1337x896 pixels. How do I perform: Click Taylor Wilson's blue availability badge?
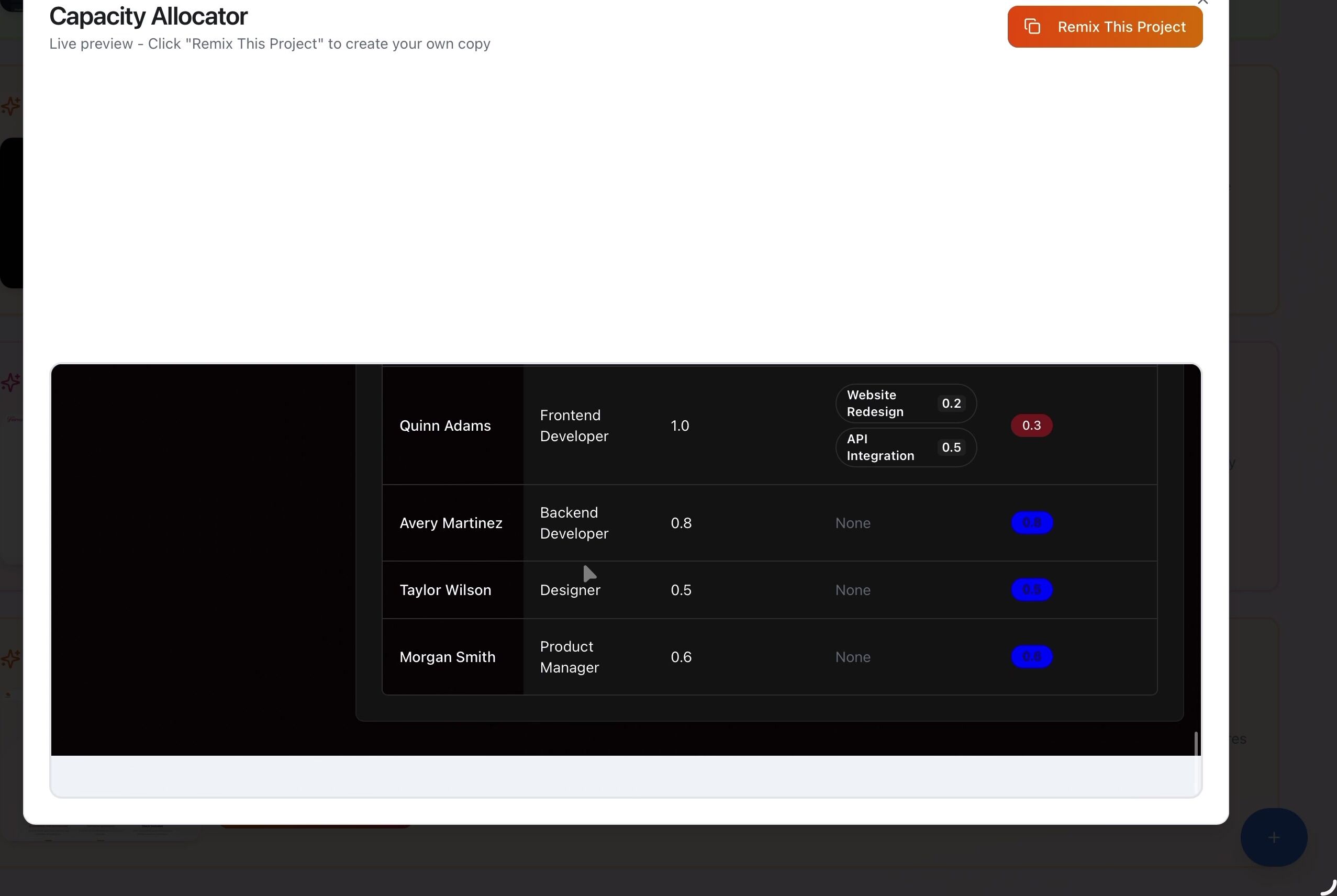[x=1031, y=590]
